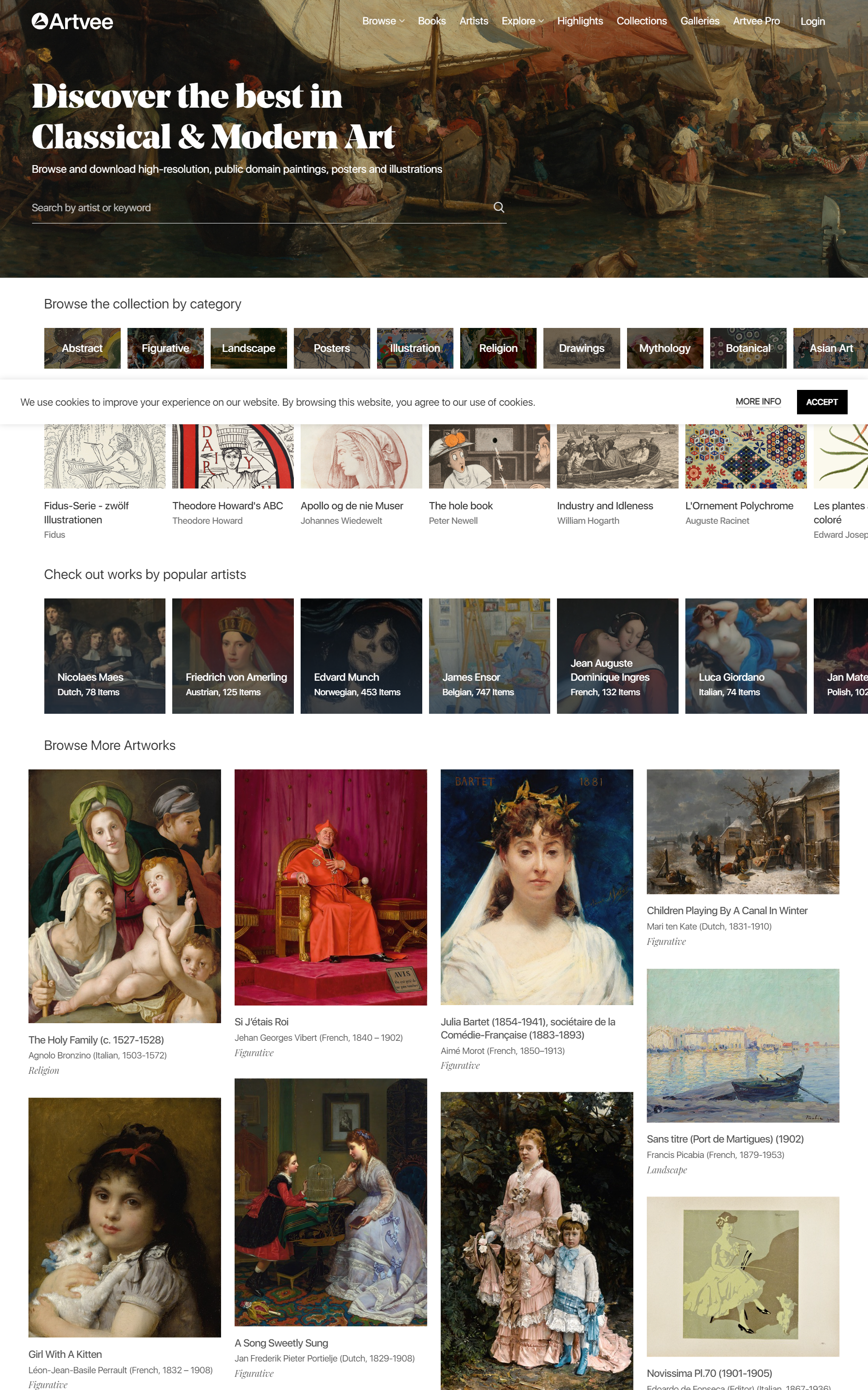This screenshot has width=868, height=1390.
Task: Click the search magnifier icon
Action: click(499, 207)
